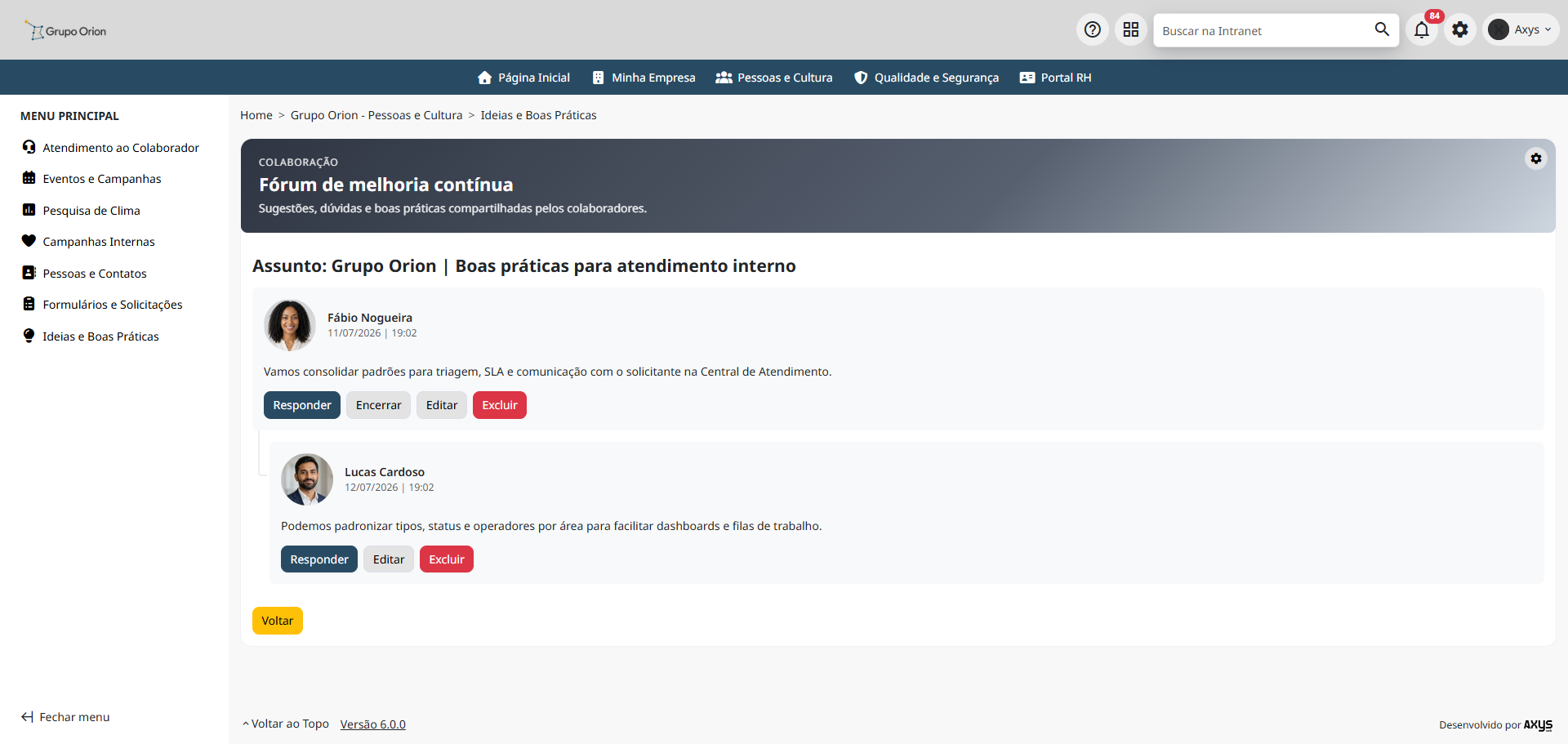Open Atendimento ao Colaborador in sidebar
Viewport: 1568px width, 744px height.
tap(121, 148)
